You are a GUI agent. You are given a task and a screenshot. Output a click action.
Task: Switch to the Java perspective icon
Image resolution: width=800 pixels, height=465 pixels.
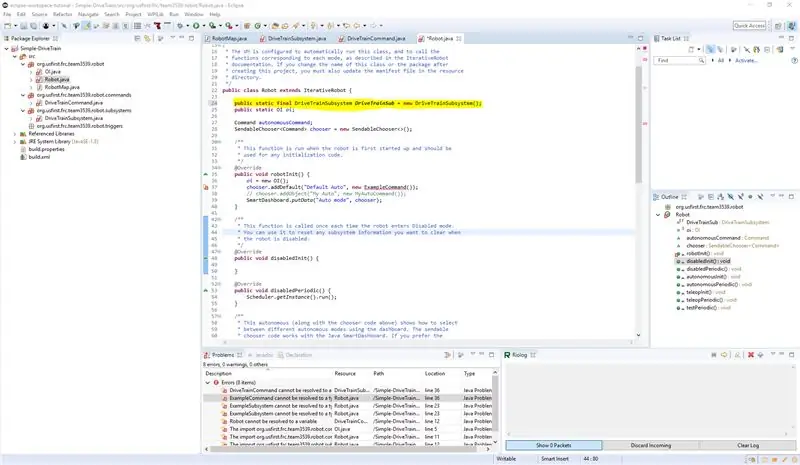click(x=791, y=26)
